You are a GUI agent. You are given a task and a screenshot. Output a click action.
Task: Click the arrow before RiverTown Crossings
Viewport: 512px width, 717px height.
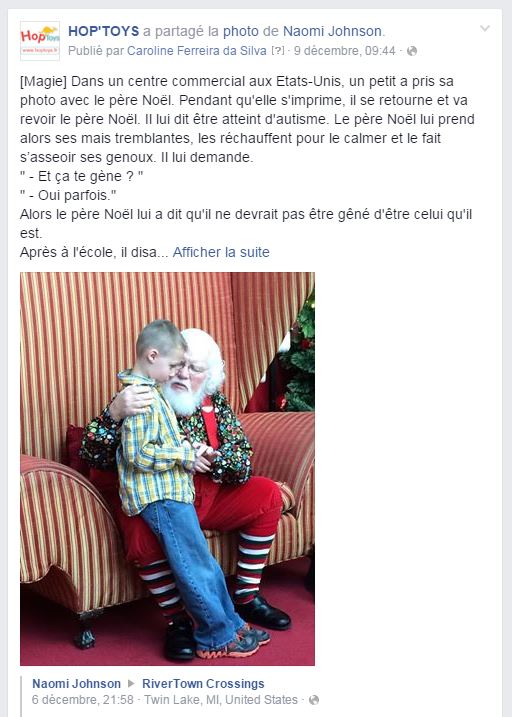click(131, 684)
